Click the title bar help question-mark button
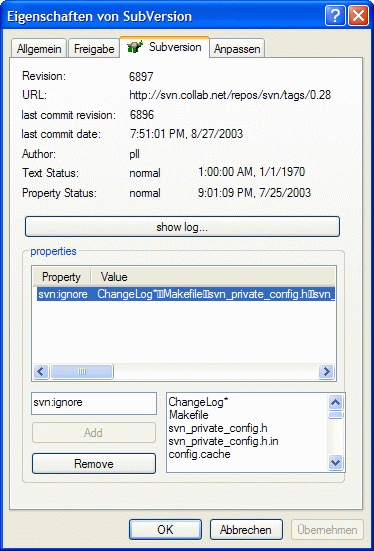Image resolution: width=374 pixels, height=551 pixels. tap(335, 16)
